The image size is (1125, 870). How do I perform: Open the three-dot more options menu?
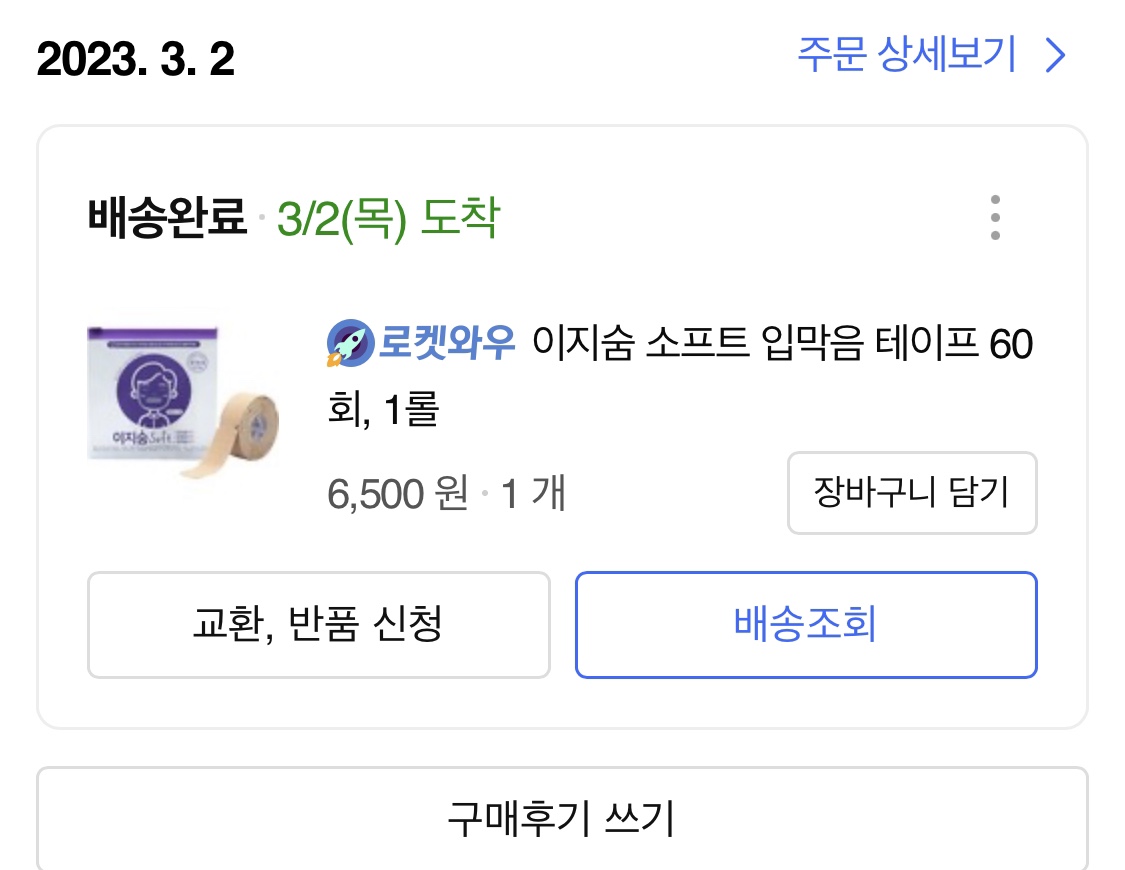[994, 218]
